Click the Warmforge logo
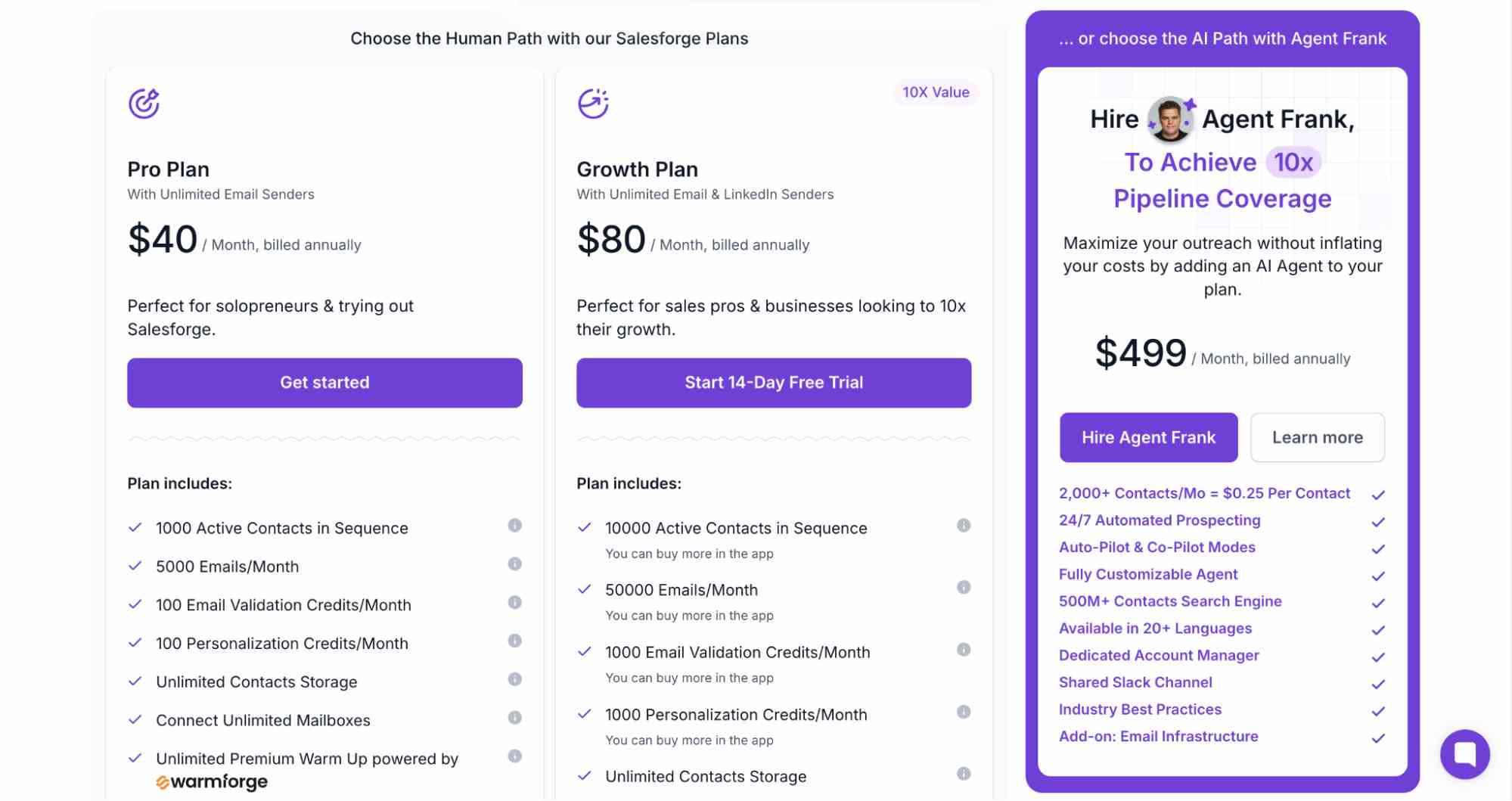The image size is (1512, 801). [212, 781]
